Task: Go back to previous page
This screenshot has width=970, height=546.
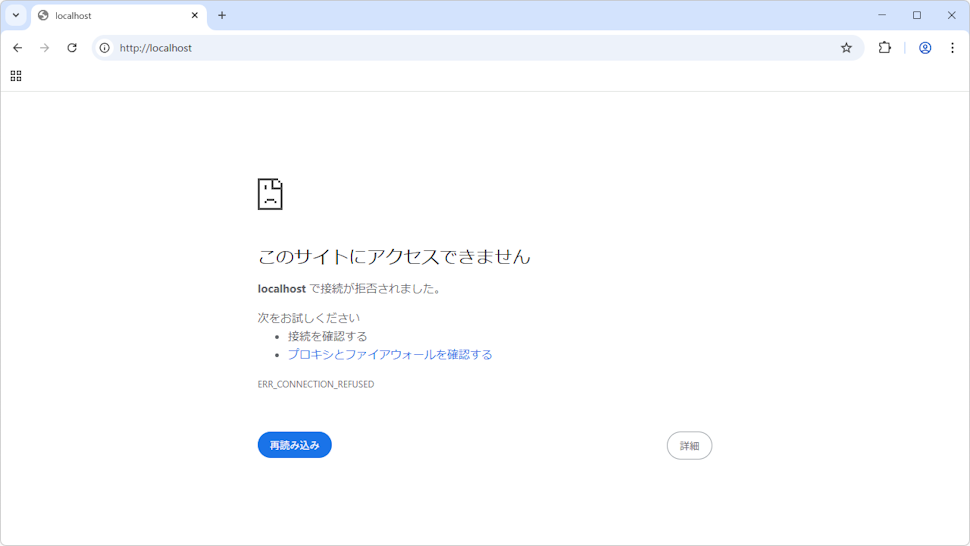Action: pyautogui.click(x=17, y=48)
